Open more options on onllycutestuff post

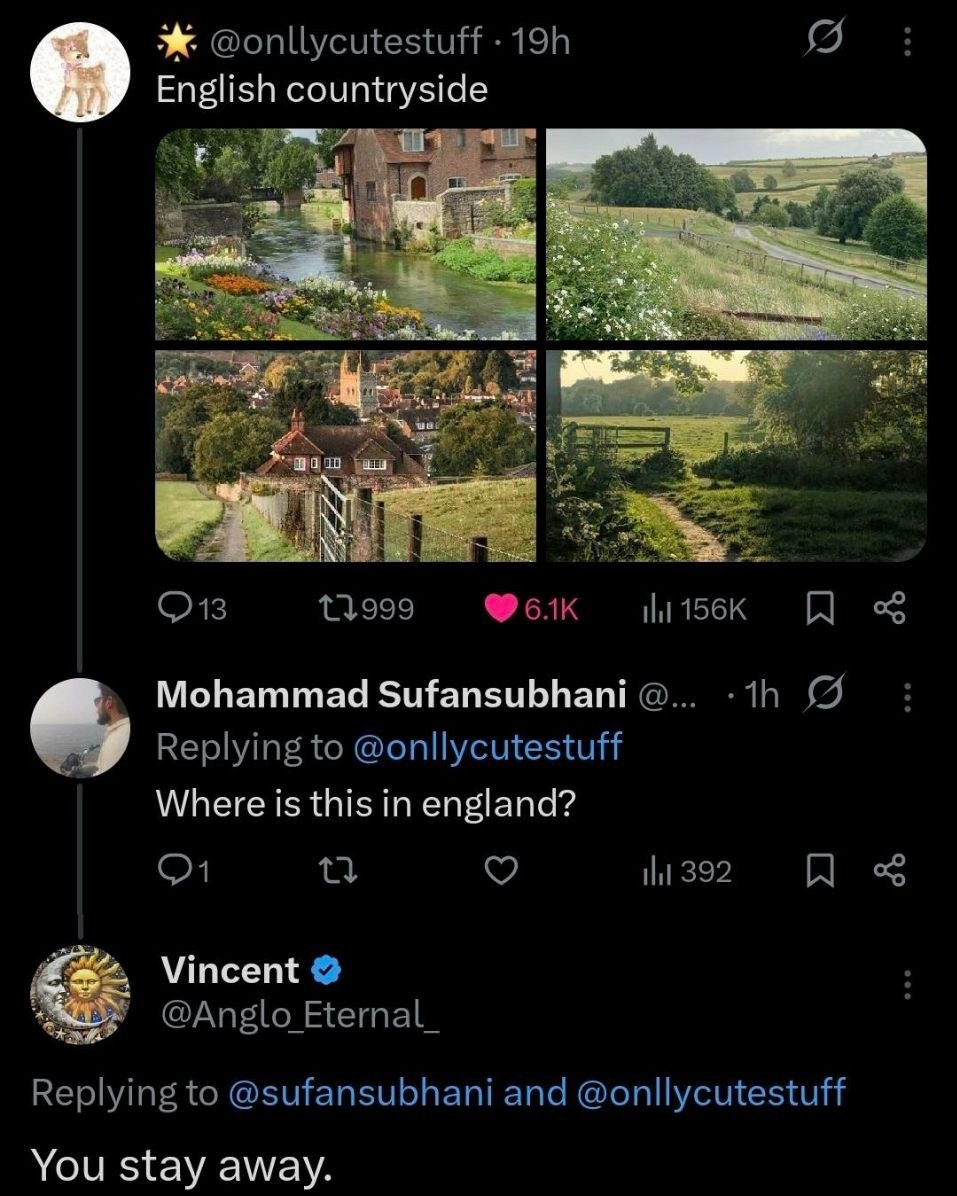[x=907, y=41]
